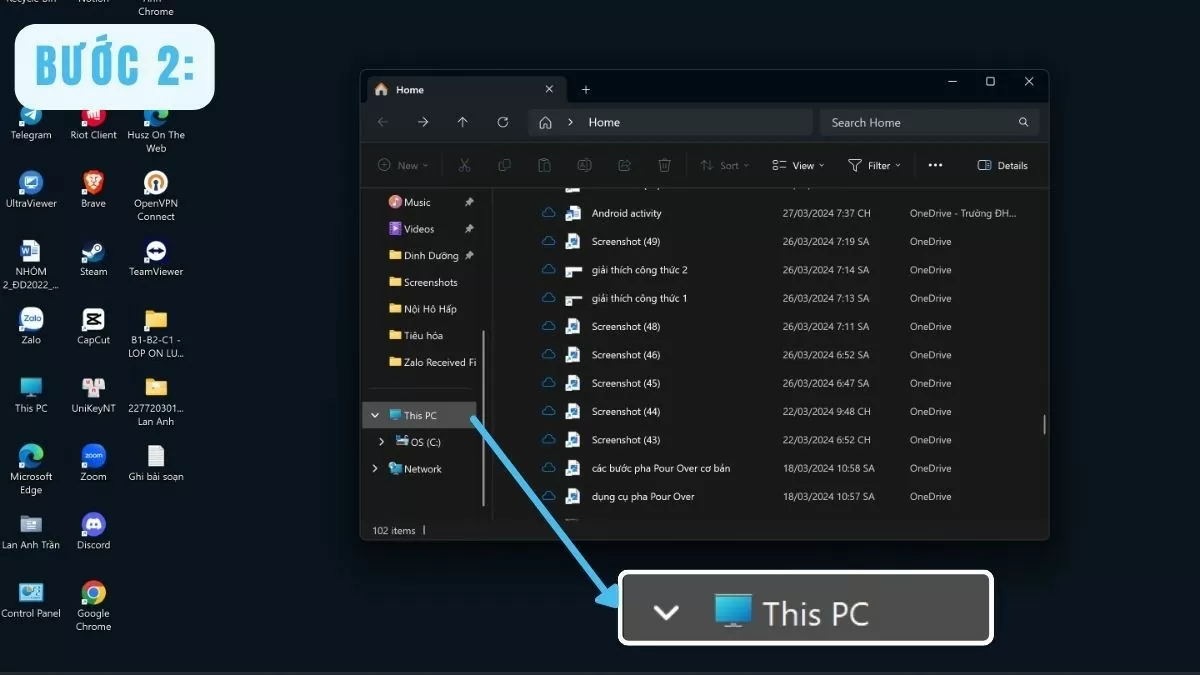Click the Paste toolbar icon
Screen dimensions: 1200x675
[x=544, y=165]
